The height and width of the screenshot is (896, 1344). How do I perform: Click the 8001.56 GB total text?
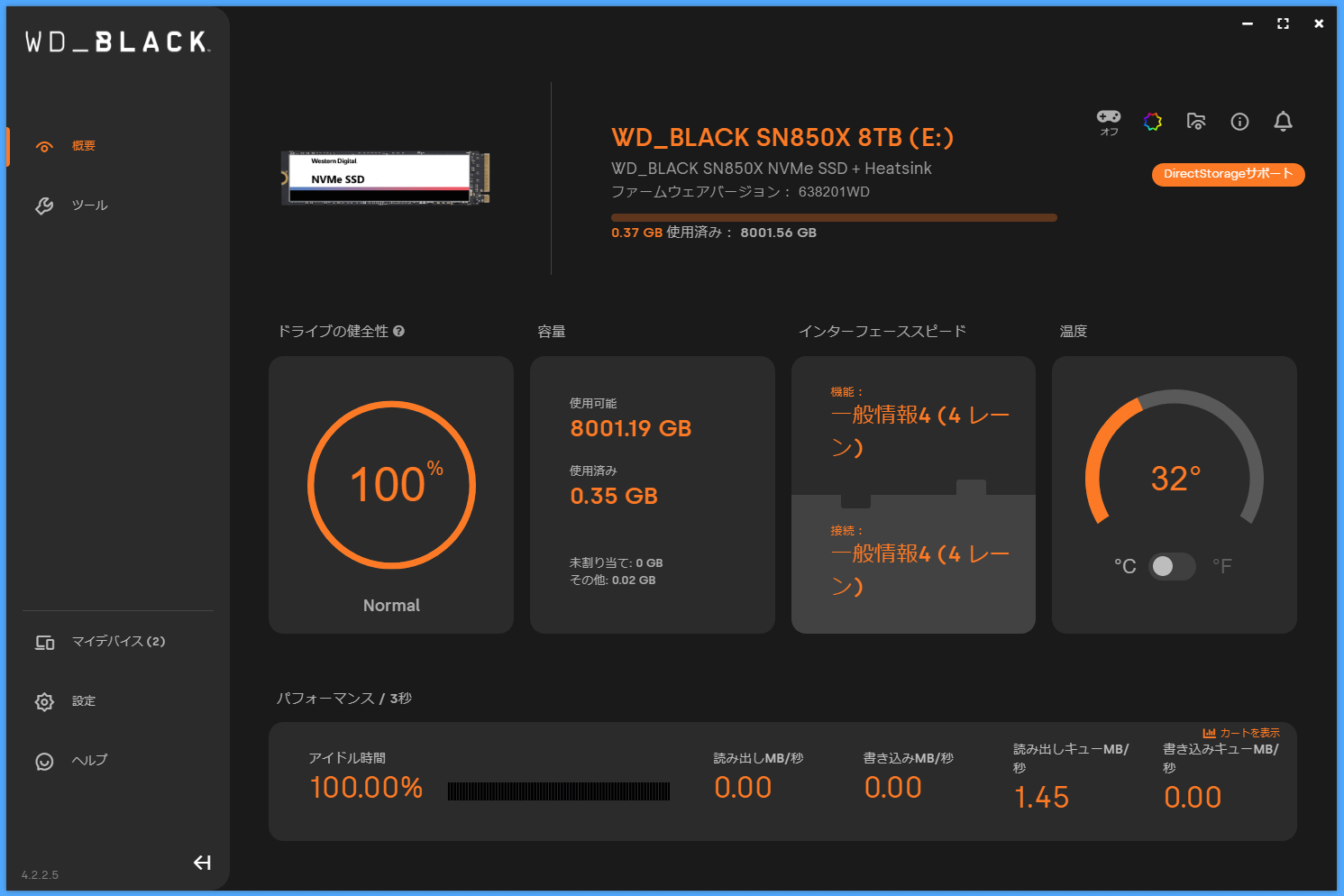[778, 233]
